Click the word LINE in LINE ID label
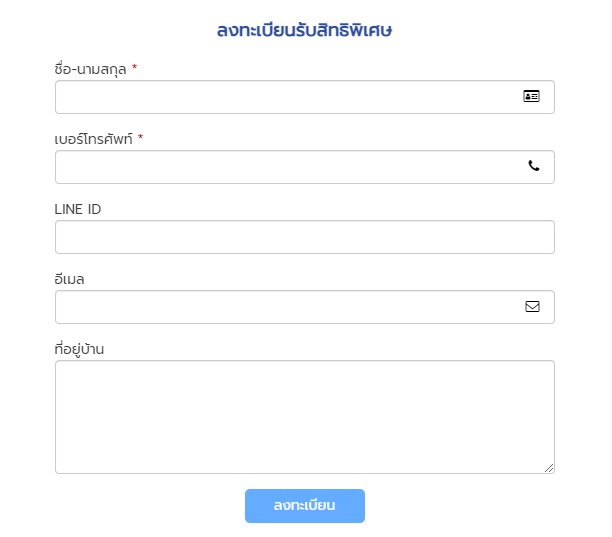The height and width of the screenshot is (537, 612). point(68,210)
